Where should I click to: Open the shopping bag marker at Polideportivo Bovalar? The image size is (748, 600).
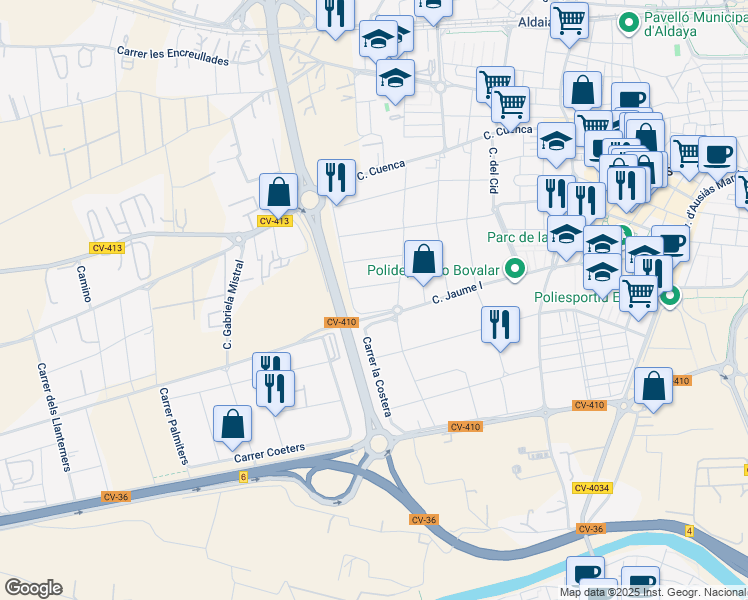(x=423, y=258)
